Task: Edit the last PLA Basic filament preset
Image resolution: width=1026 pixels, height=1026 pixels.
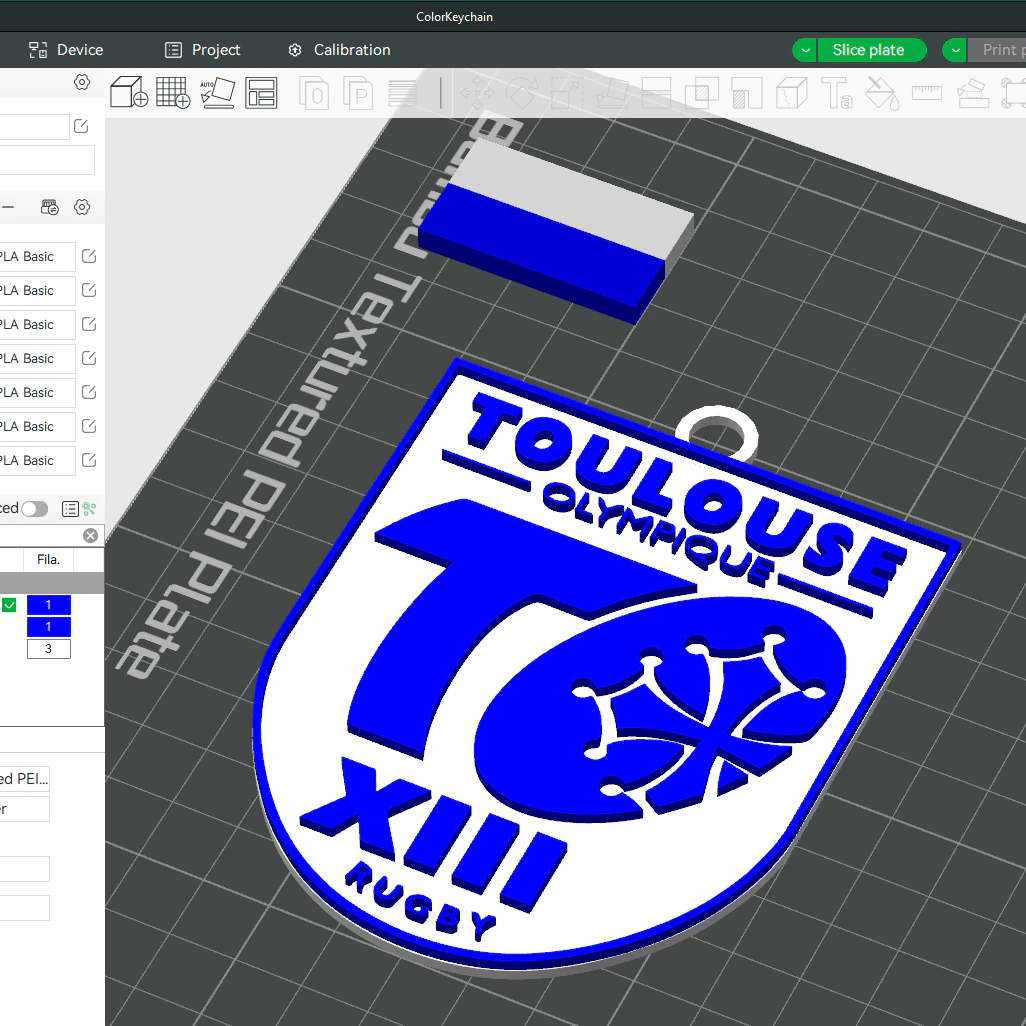Action: 89,461
